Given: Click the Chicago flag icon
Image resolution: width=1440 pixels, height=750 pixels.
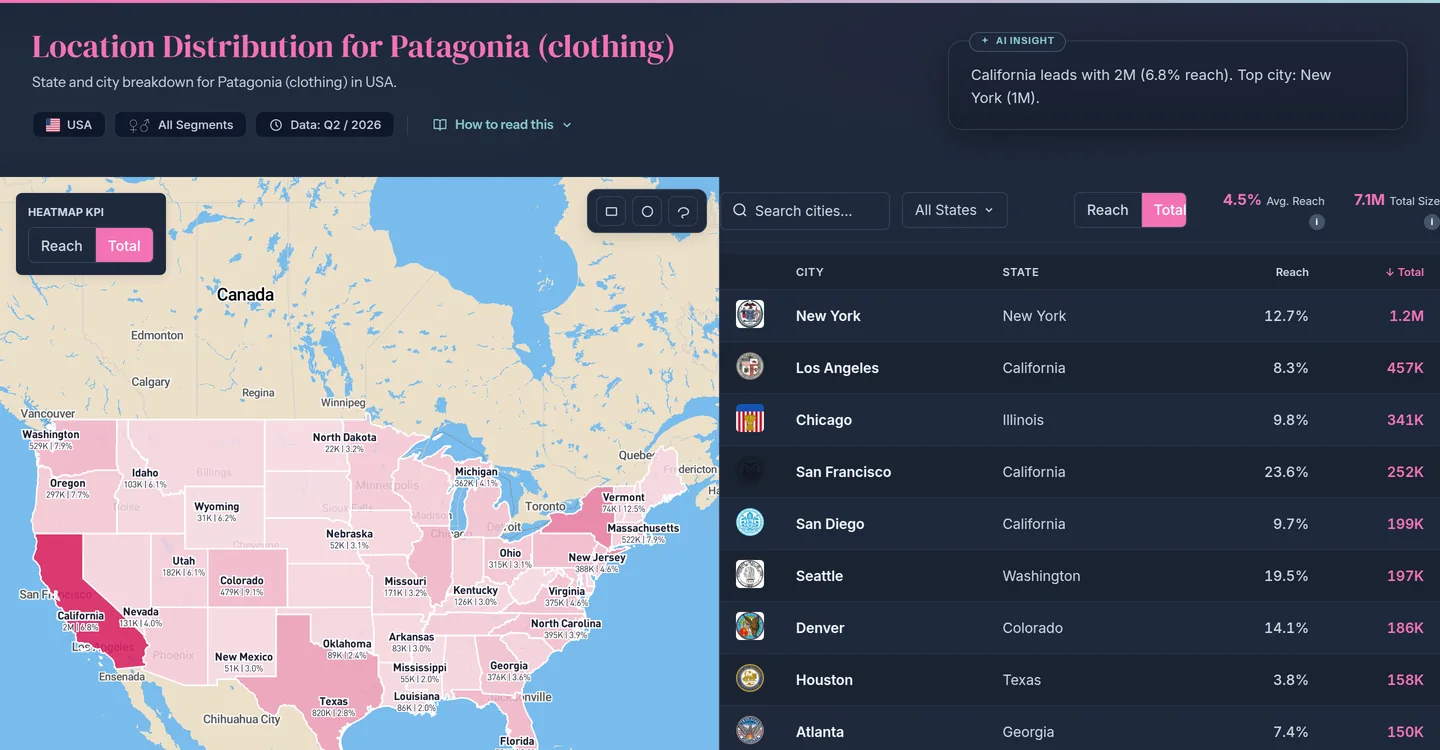Looking at the screenshot, I should pos(750,418).
